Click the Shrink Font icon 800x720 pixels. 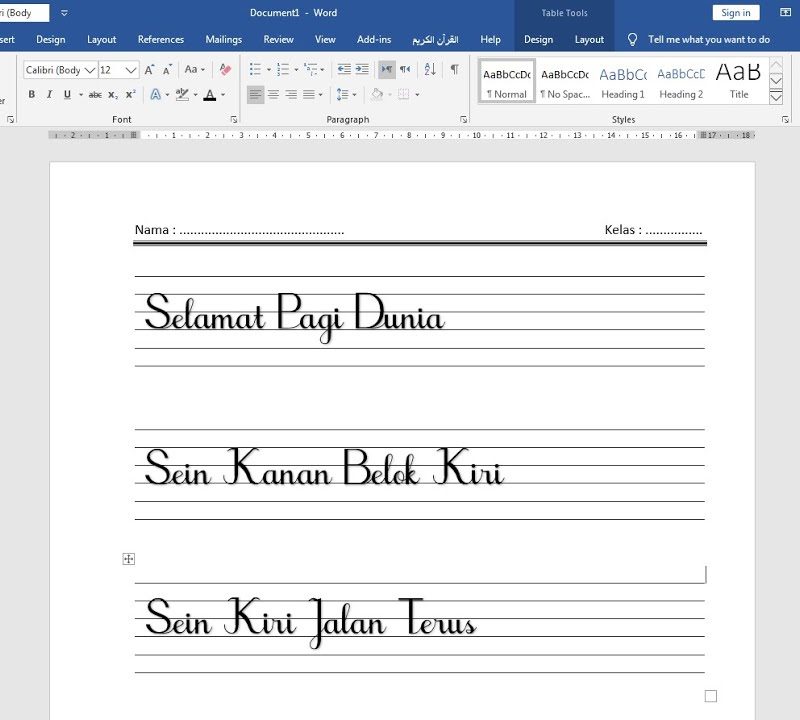click(167, 69)
